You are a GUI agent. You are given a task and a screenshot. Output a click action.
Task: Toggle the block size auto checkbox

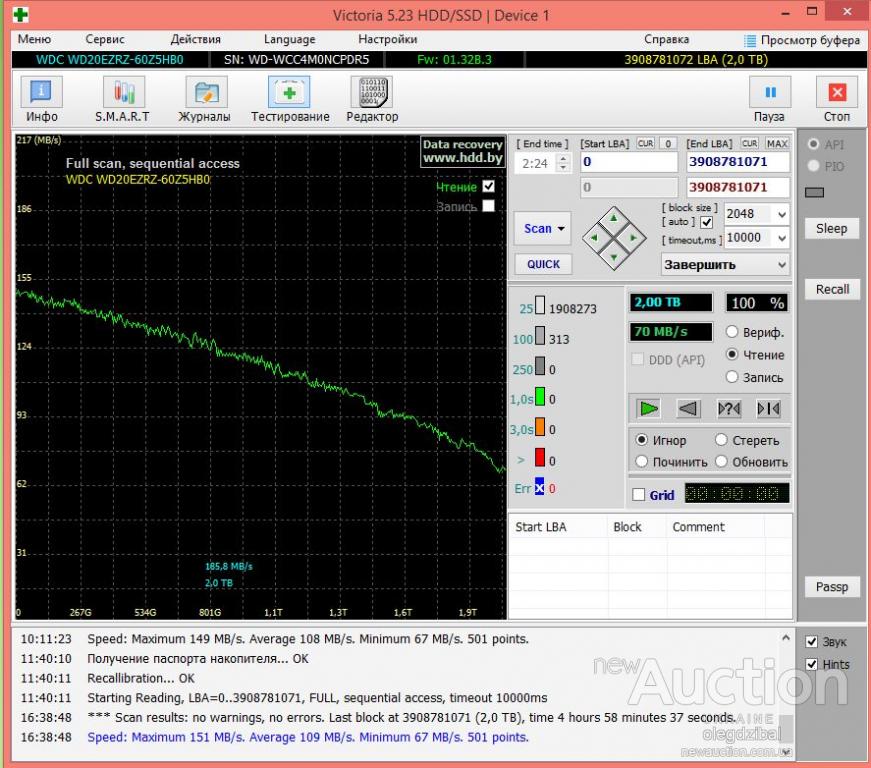click(707, 223)
